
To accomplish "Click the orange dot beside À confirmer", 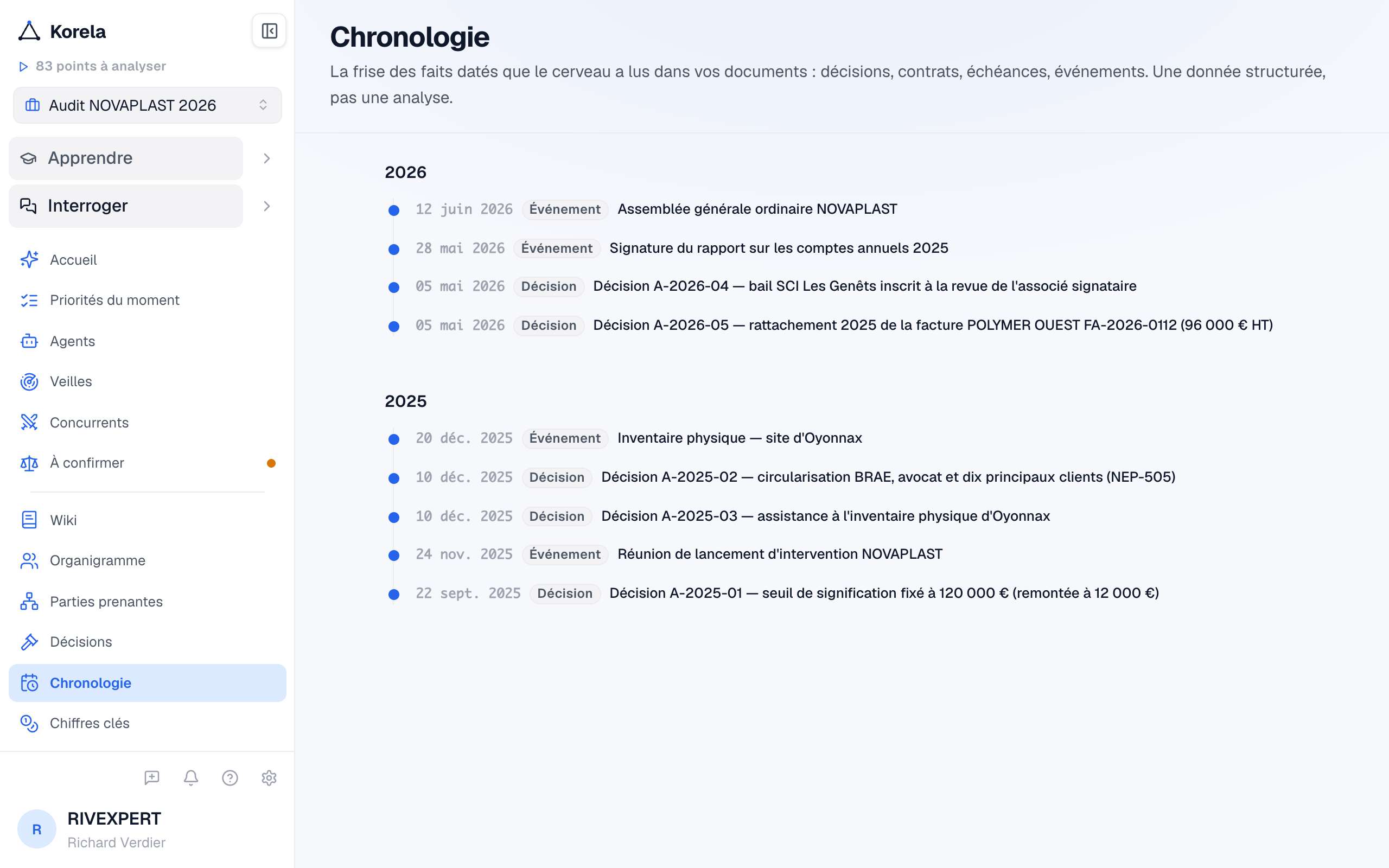I will coord(271,463).
